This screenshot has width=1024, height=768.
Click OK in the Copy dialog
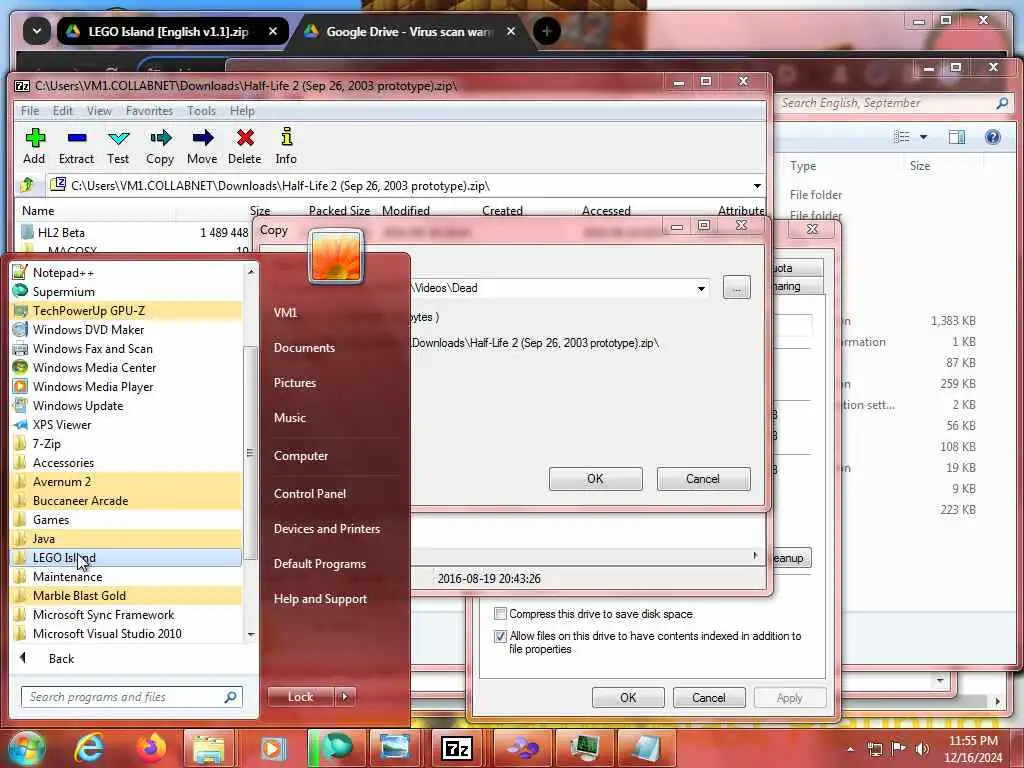click(596, 479)
